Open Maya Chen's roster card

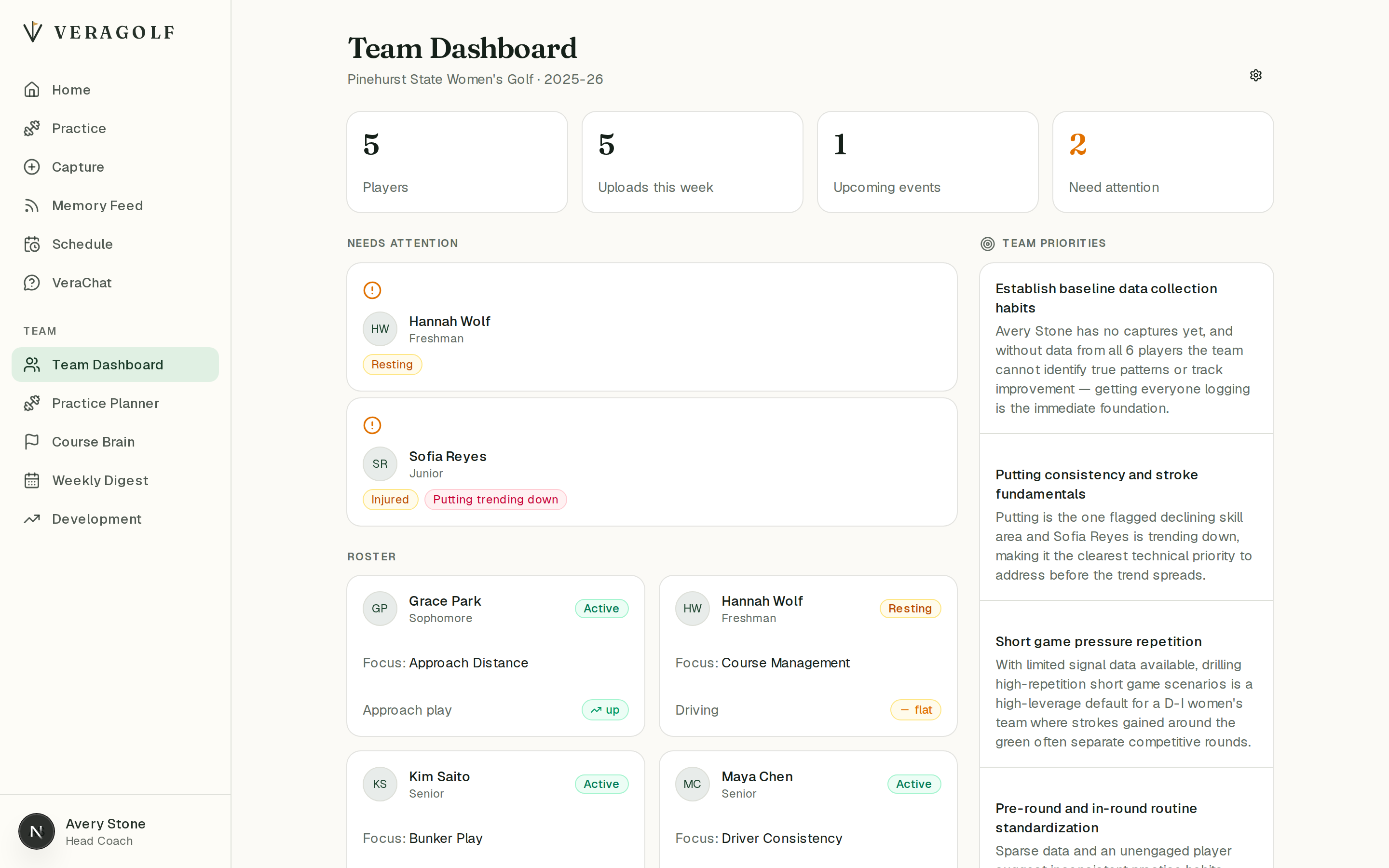tap(808, 810)
